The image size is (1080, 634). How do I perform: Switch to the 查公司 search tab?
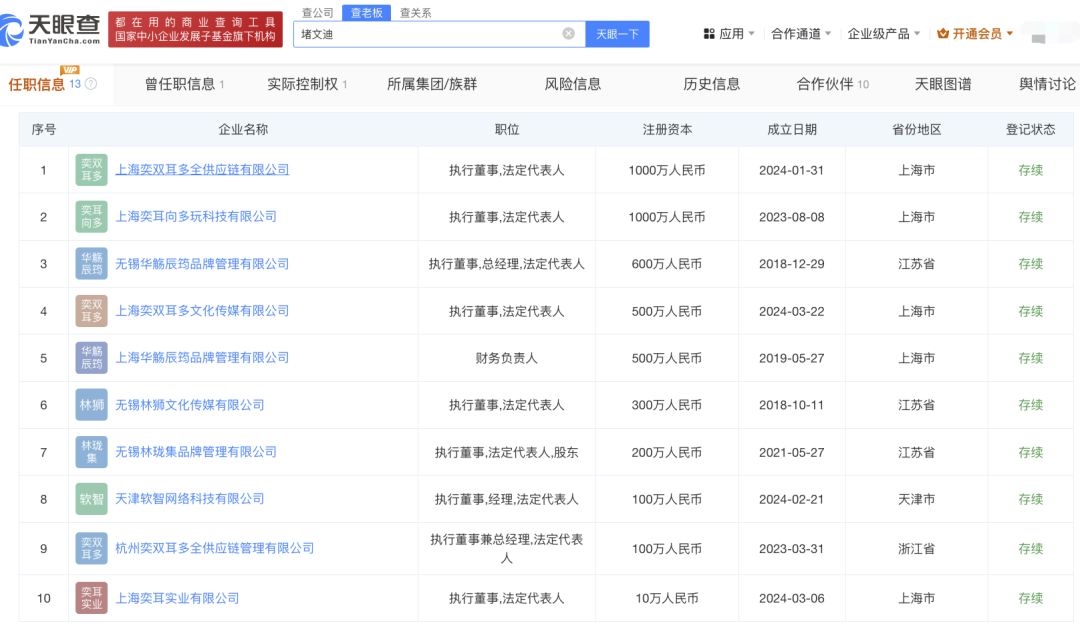[317, 13]
